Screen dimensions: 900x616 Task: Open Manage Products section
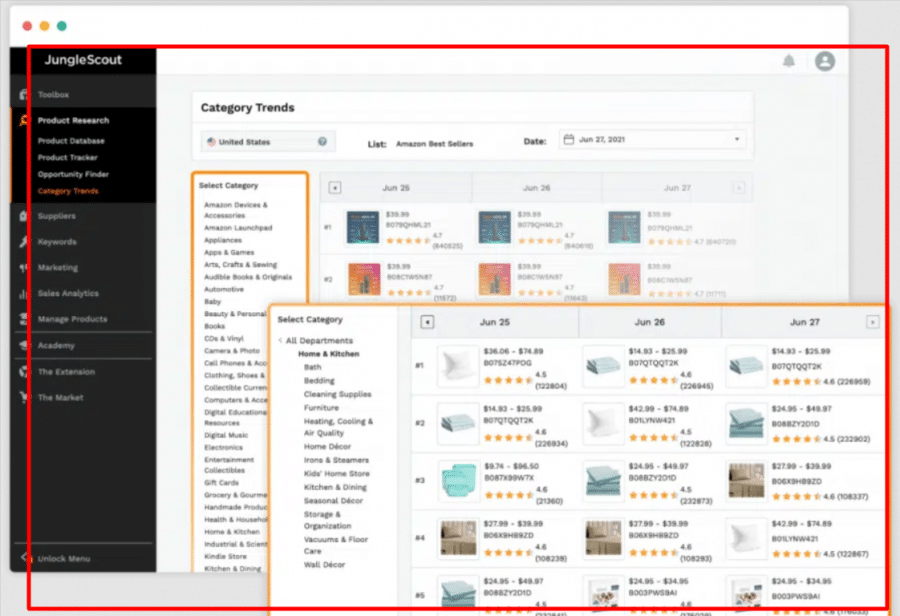pos(72,319)
